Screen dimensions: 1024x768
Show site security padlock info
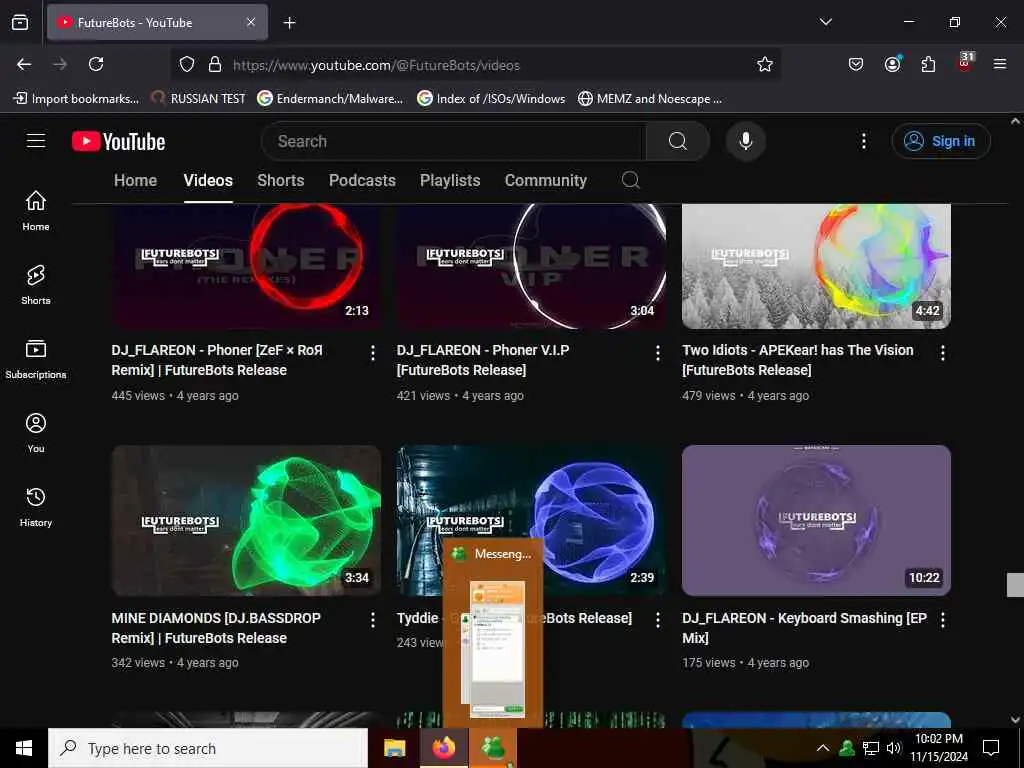click(214, 64)
